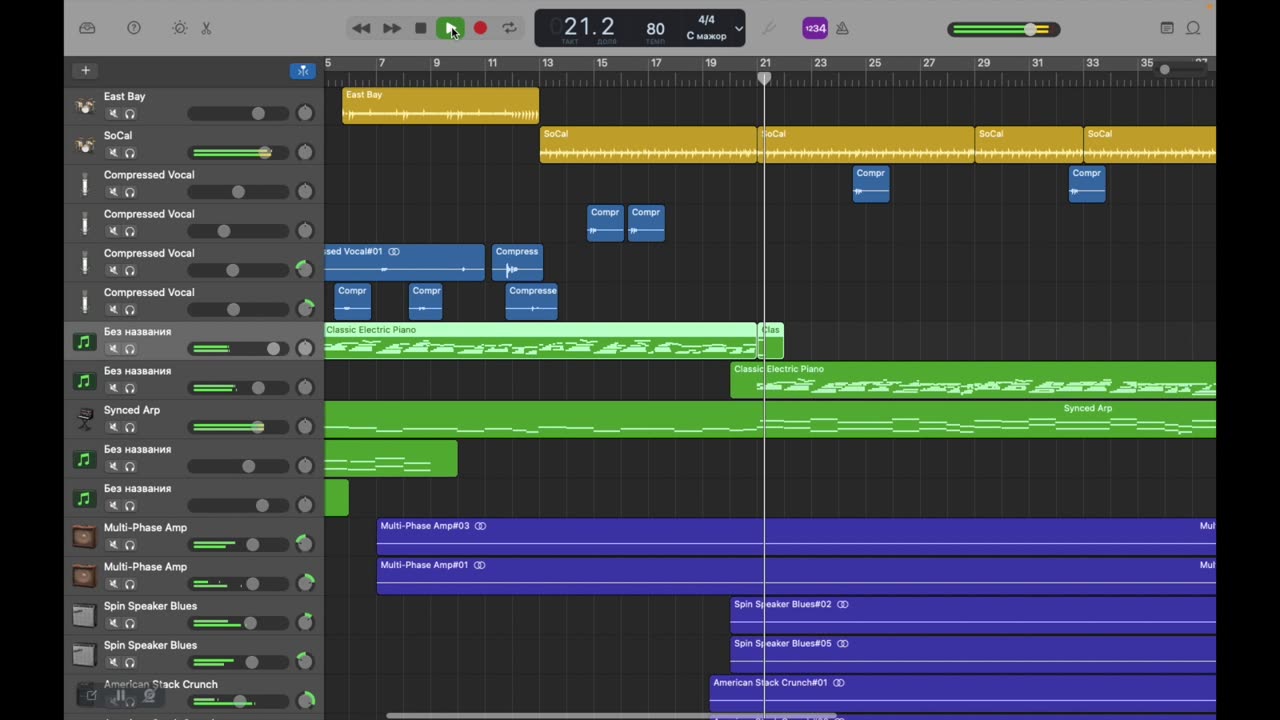
Task: Select the light green Classic Electric Piano region
Action: point(540,340)
